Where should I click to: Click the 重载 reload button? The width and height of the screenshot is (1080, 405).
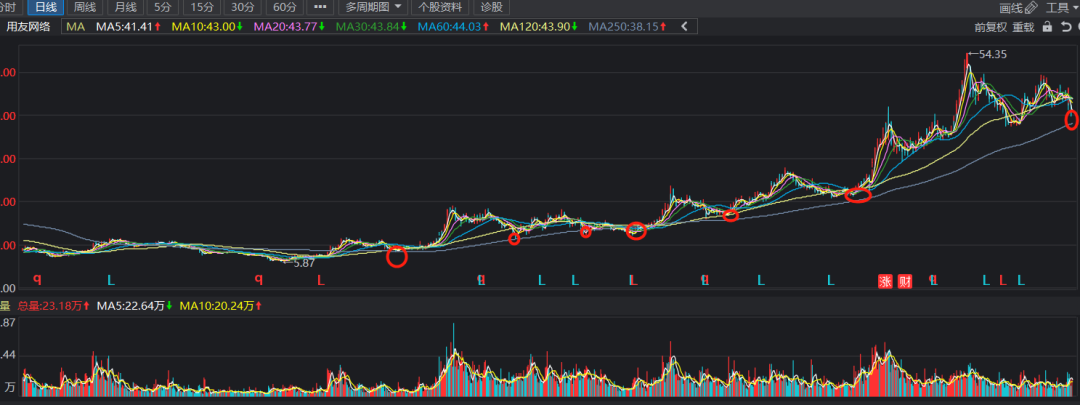1024,27
